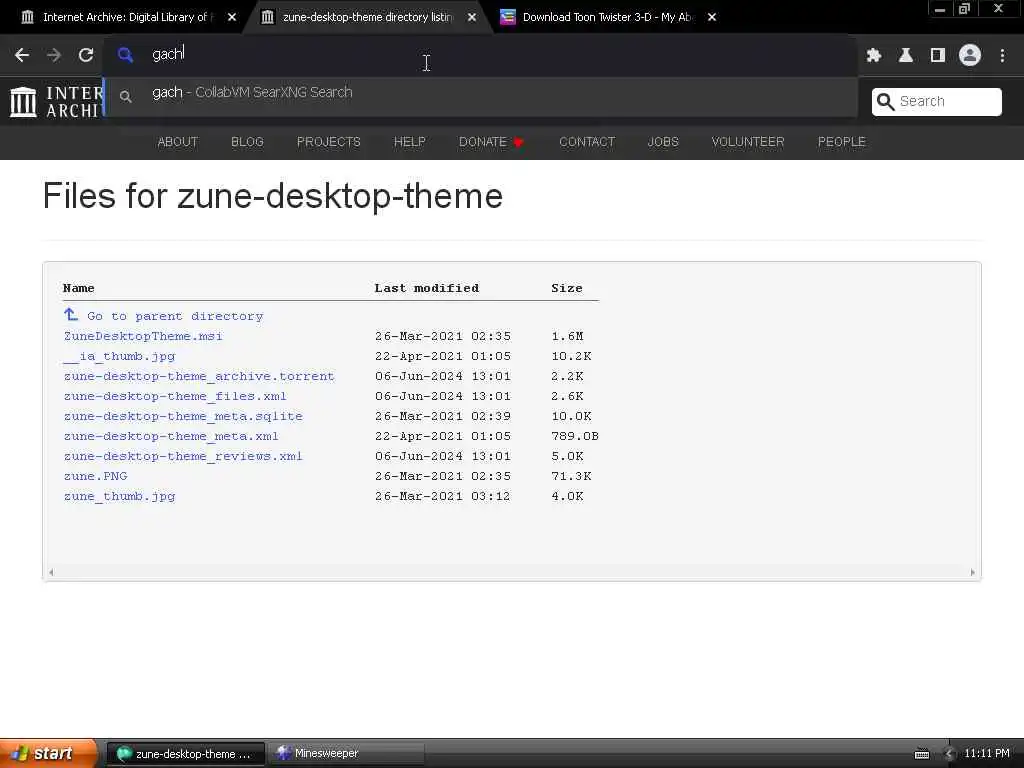Click the left arrow of the listing's horizontal scrollbar
This screenshot has width=1024, height=768.
[51, 573]
